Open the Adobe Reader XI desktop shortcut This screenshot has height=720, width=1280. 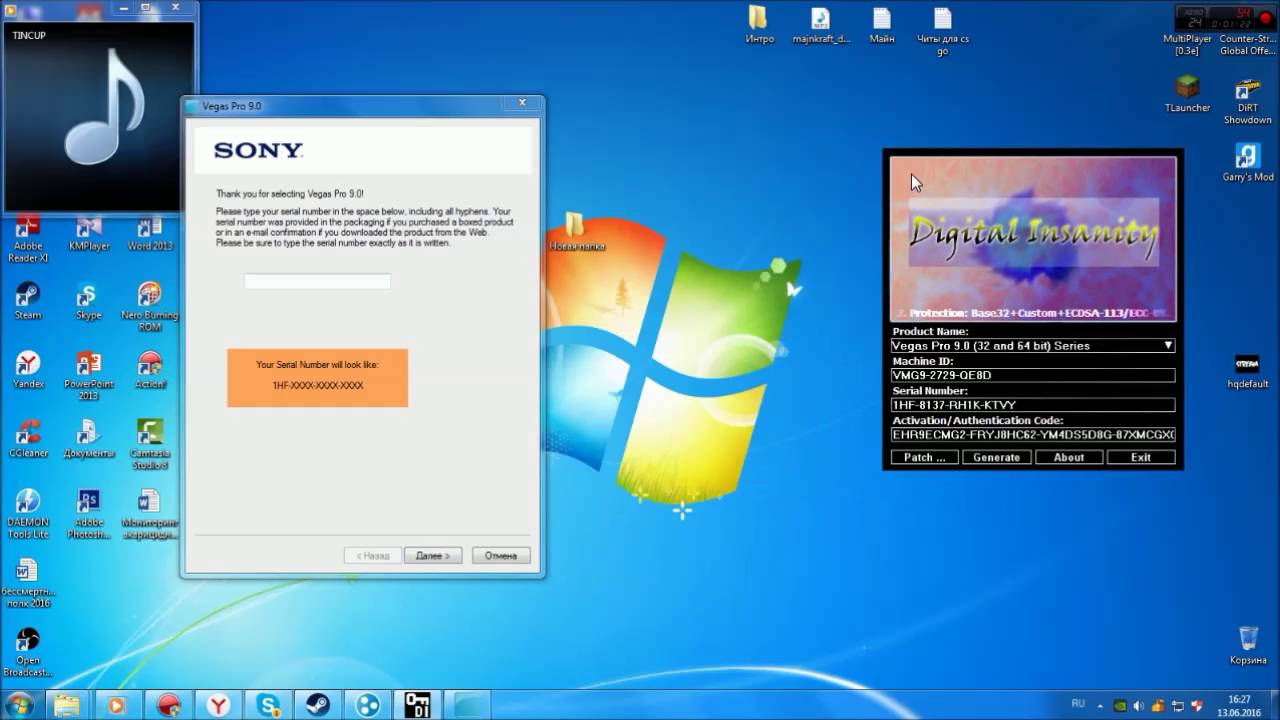28,239
